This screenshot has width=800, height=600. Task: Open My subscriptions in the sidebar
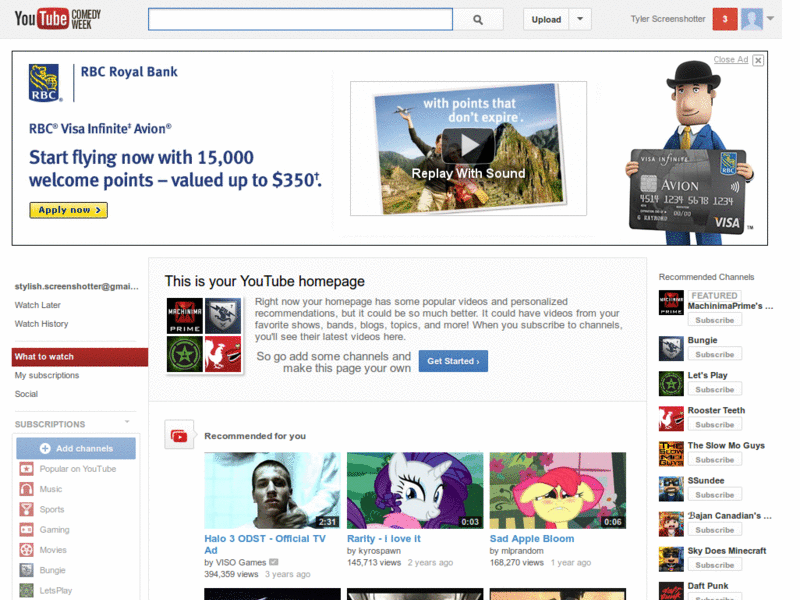pyautogui.click(x=47, y=375)
